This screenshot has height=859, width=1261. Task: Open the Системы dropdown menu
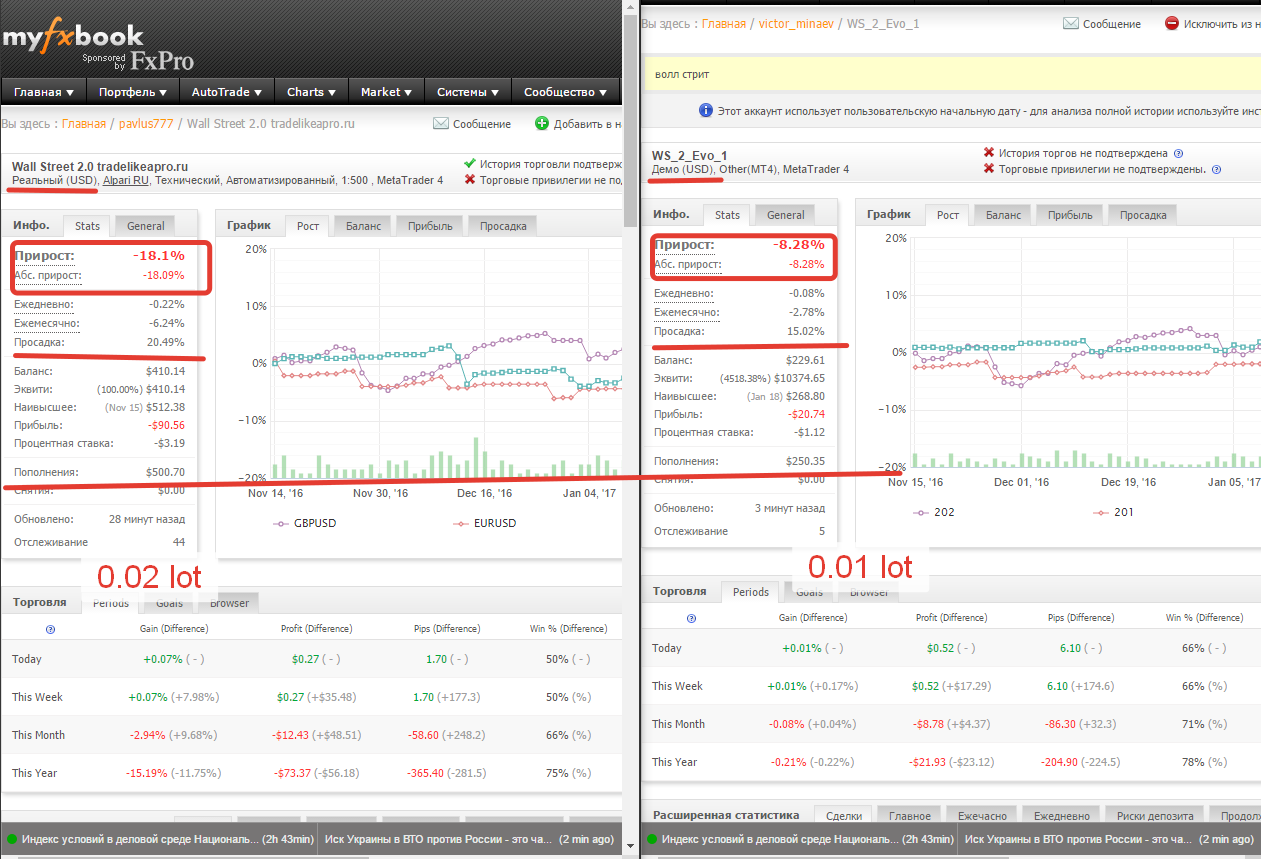[x=467, y=92]
